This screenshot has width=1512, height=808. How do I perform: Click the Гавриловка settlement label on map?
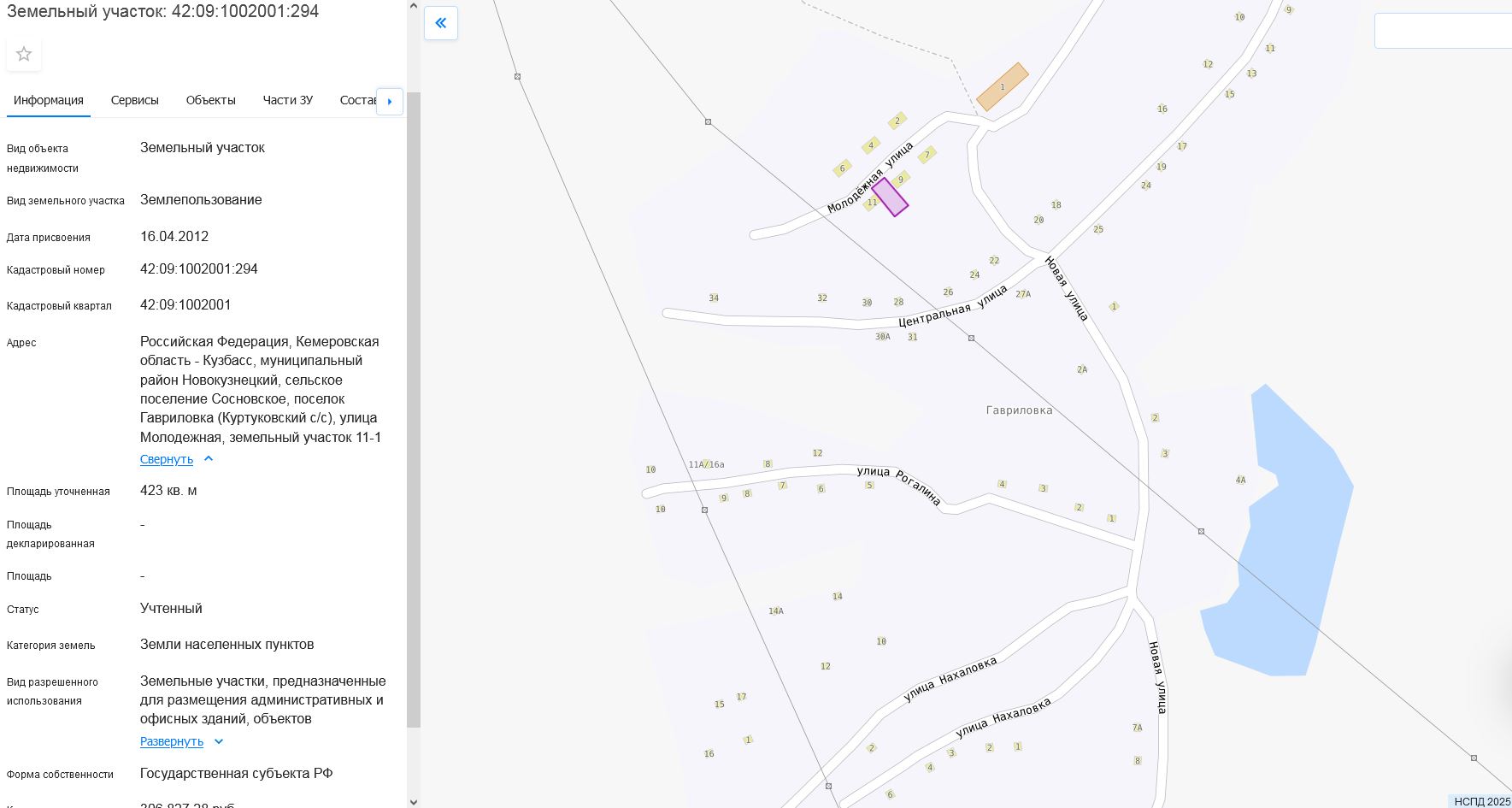[x=1019, y=410]
